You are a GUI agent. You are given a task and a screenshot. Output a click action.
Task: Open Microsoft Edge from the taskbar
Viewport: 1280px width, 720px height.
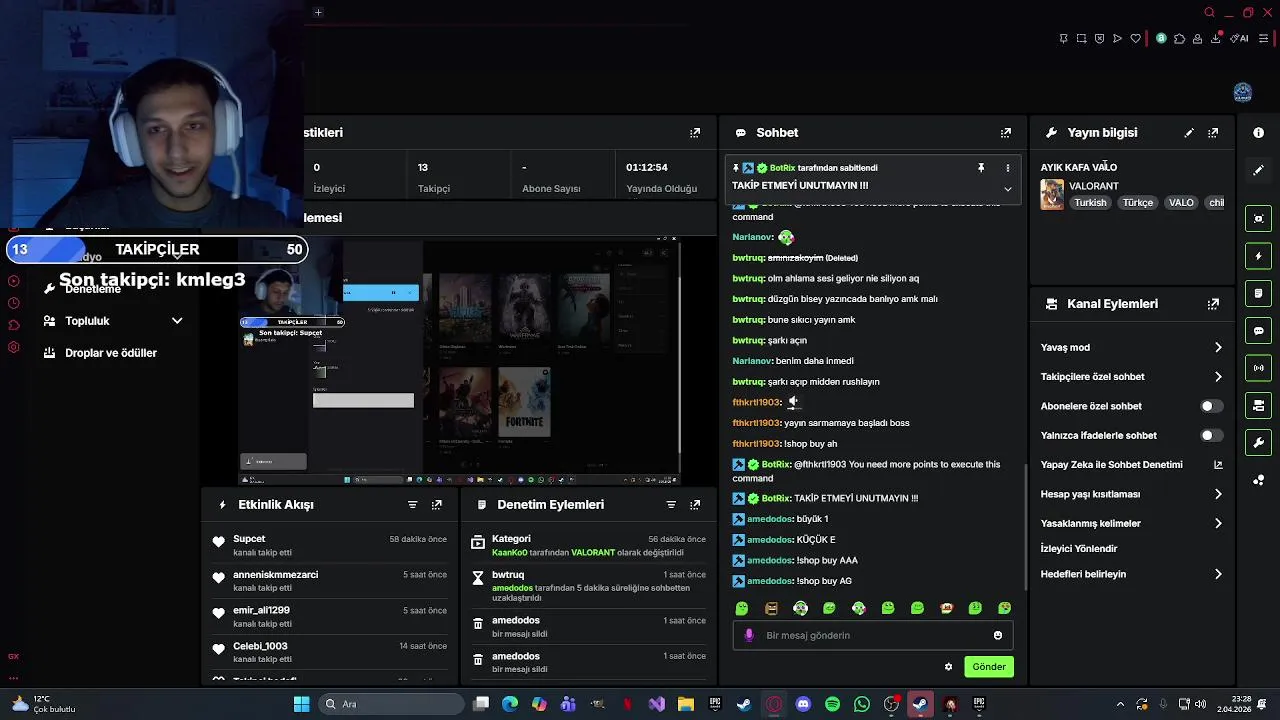510,704
